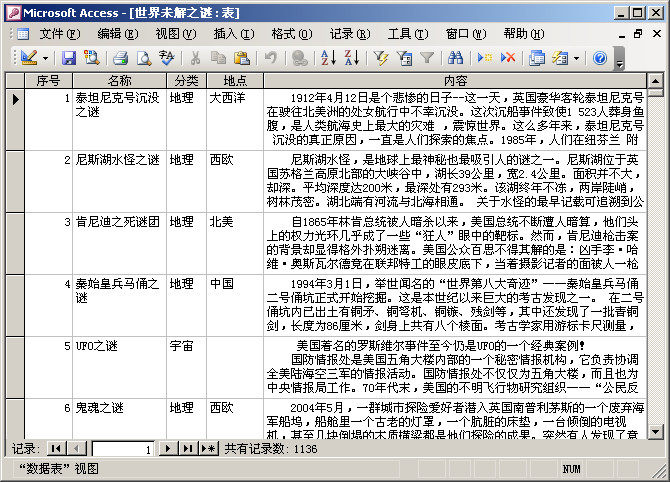Select row selector for 尼斯湖水怪之谜
The image size is (670, 482).
tap(15, 181)
